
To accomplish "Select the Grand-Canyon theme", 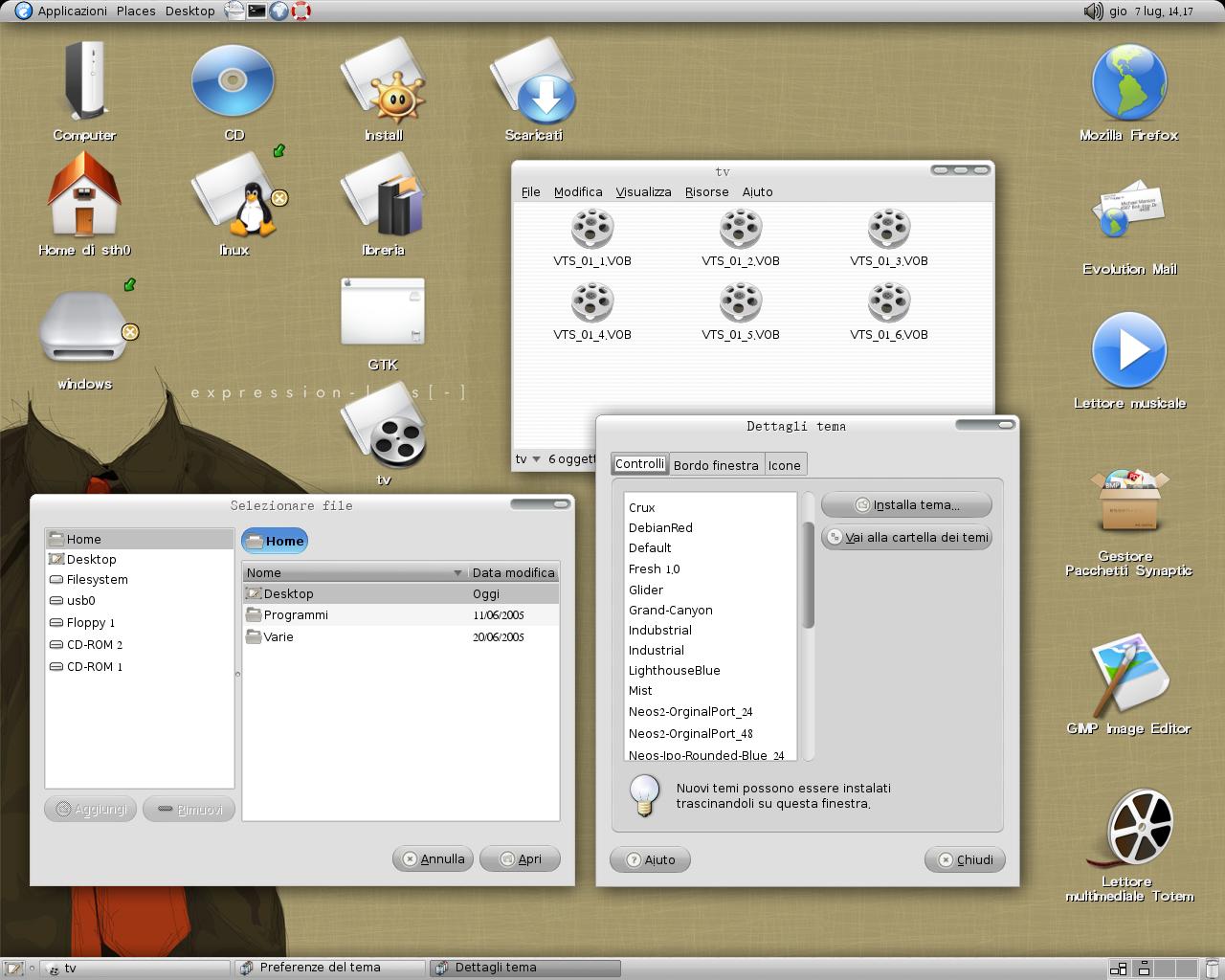I will (x=710, y=610).
